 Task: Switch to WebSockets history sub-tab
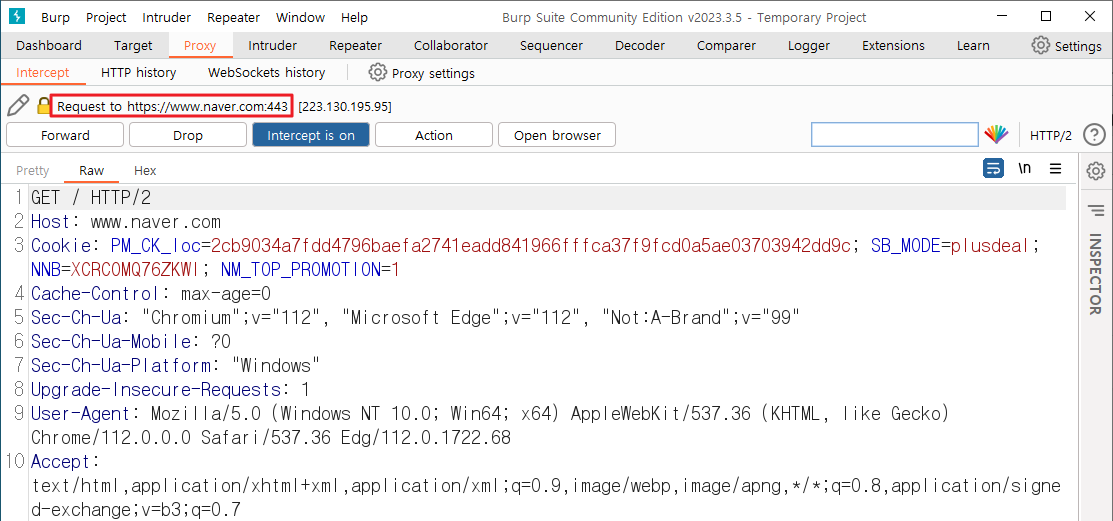tap(266, 72)
